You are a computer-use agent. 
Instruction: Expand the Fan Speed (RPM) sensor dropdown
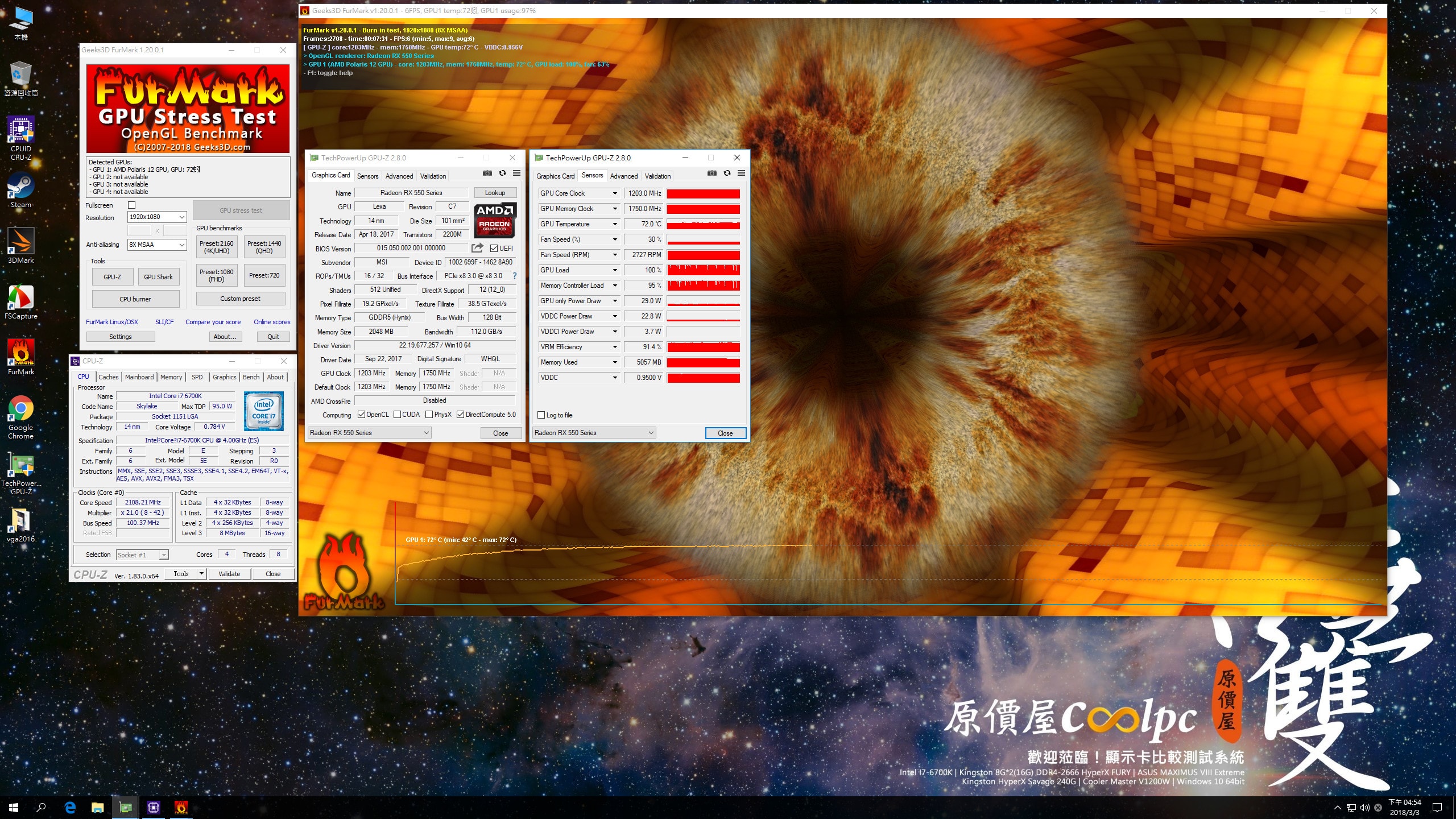615,255
